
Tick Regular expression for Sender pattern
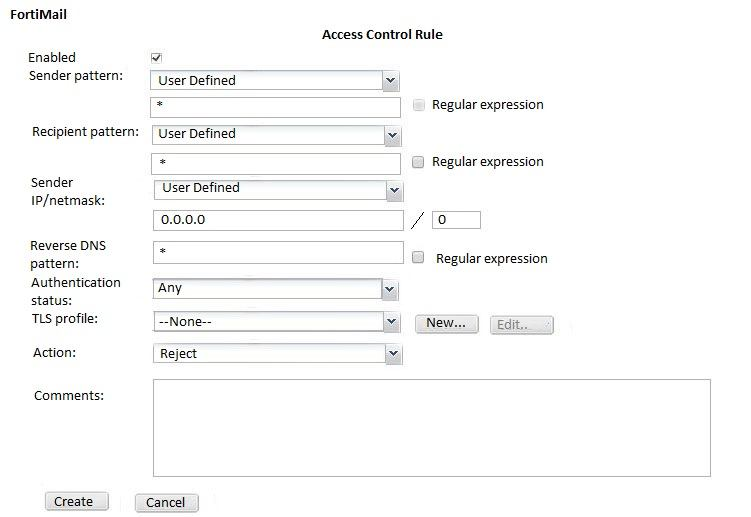pos(419,105)
